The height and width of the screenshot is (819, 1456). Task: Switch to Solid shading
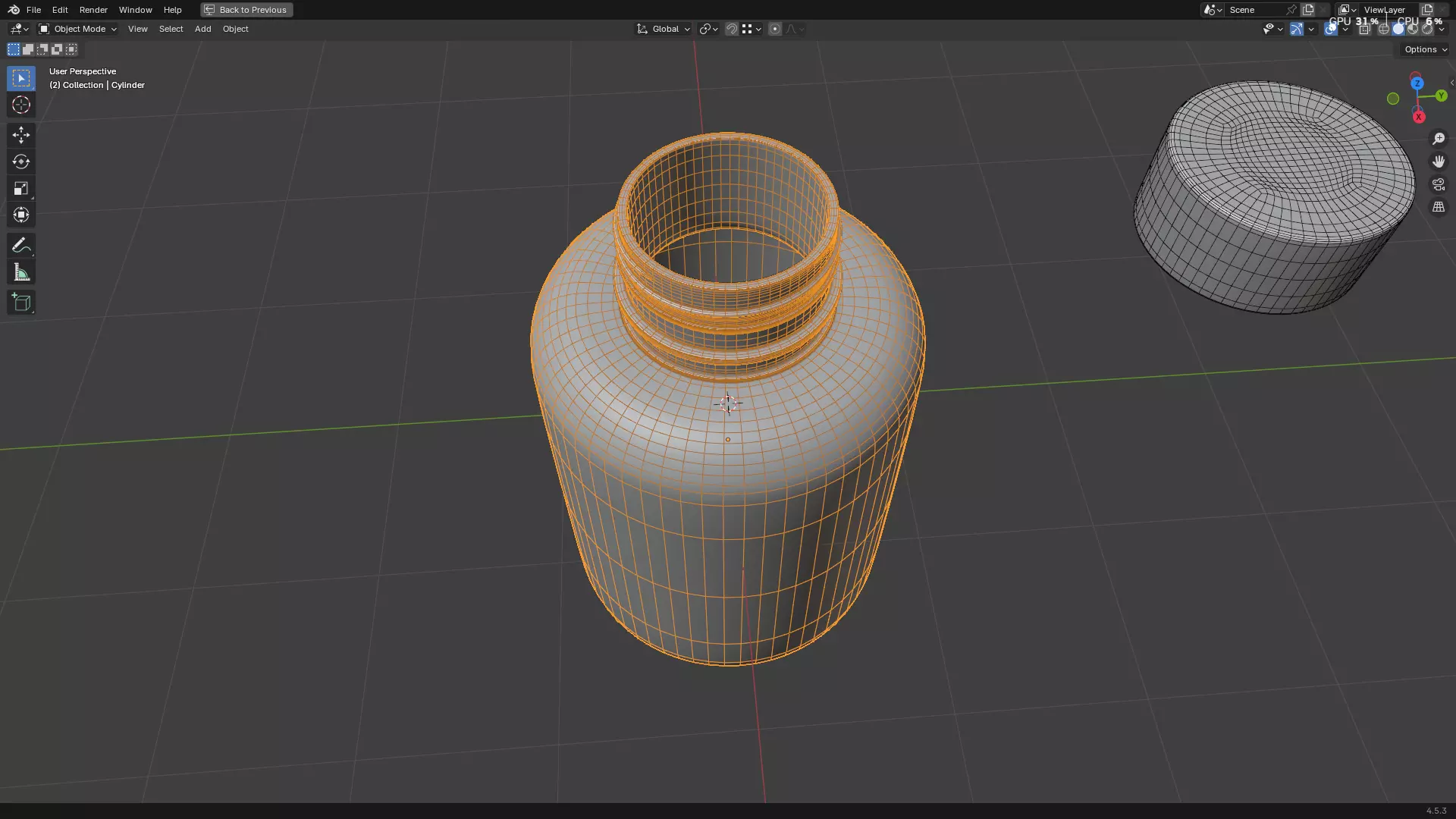[x=1398, y=29]
